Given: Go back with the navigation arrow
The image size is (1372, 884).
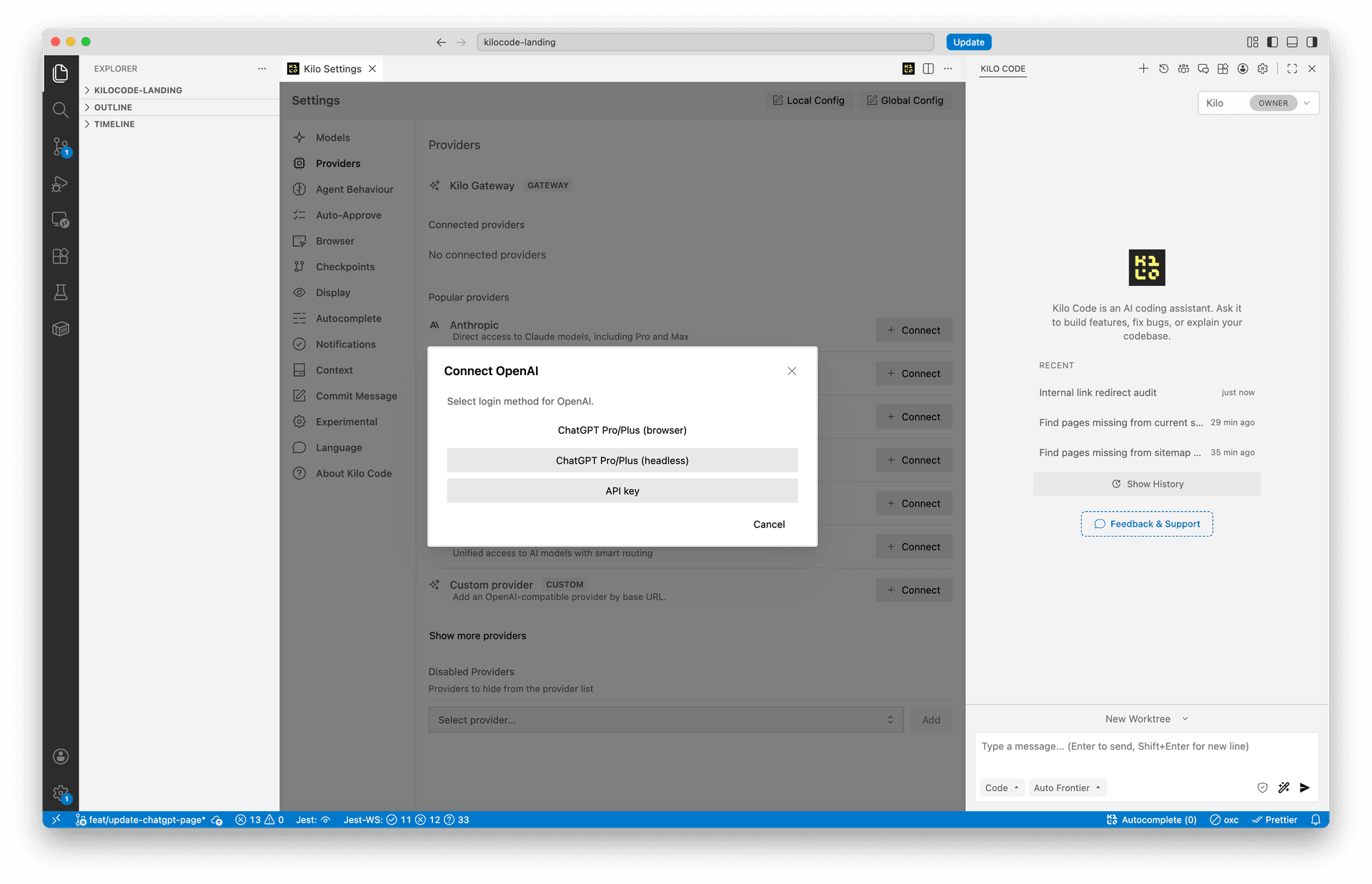Looking at the screenshot, I should (x=441, y=42).
